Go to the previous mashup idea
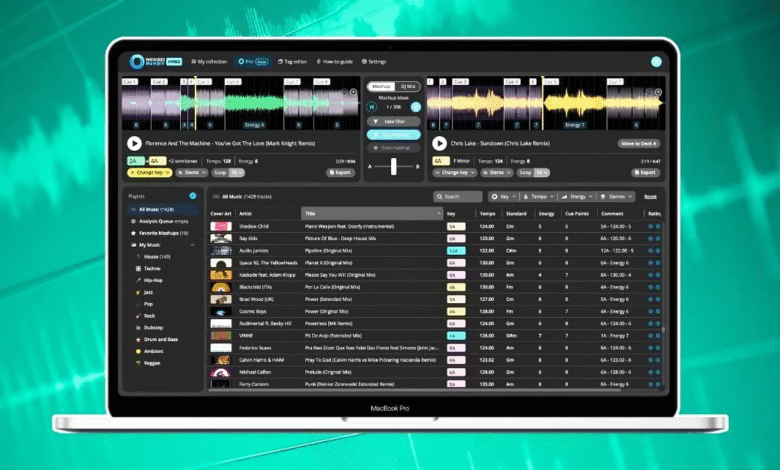The width and height of the screenshot is (780, 470). (x=371, y=107)
